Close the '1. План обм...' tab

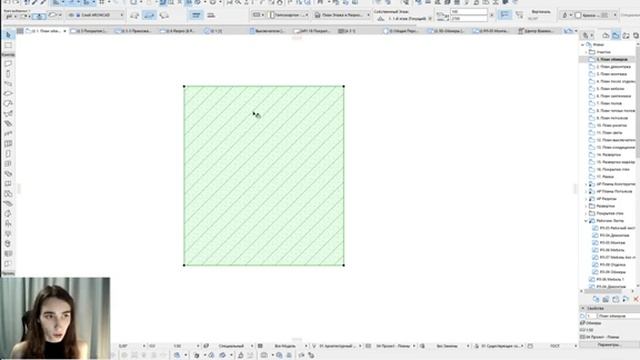(x=64, y=31)
